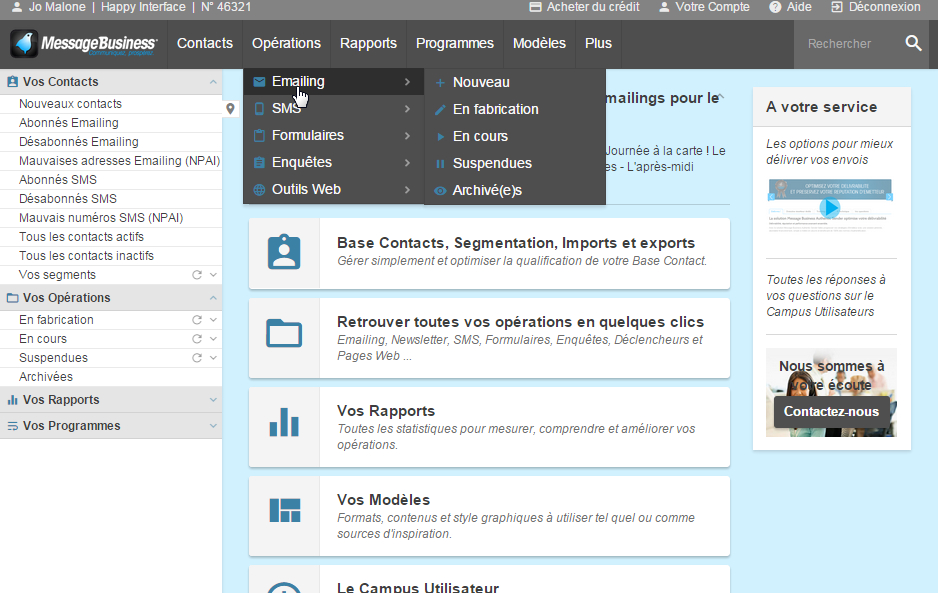Viewport: 938px width, 593px height.
Task: Click the map pin icon by Nouveaux contacts
Action: tap(230, 108)
